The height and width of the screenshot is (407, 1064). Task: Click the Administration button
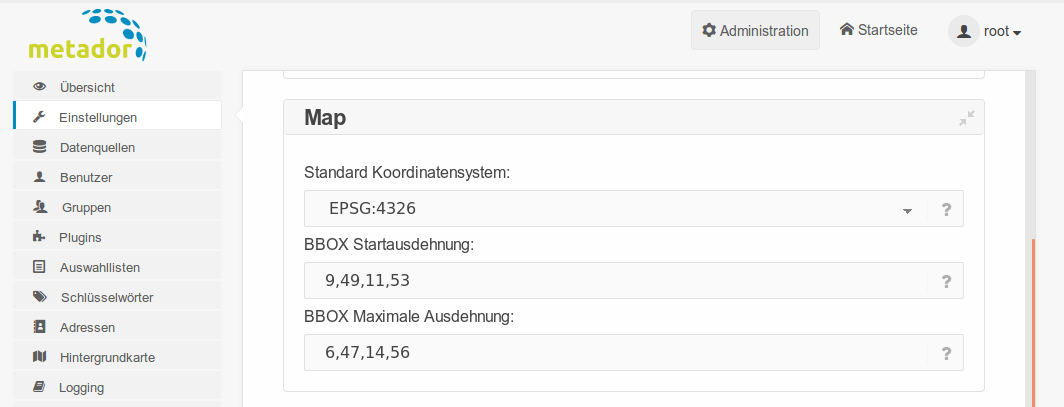pyautogui.click(x=755, y=31)
